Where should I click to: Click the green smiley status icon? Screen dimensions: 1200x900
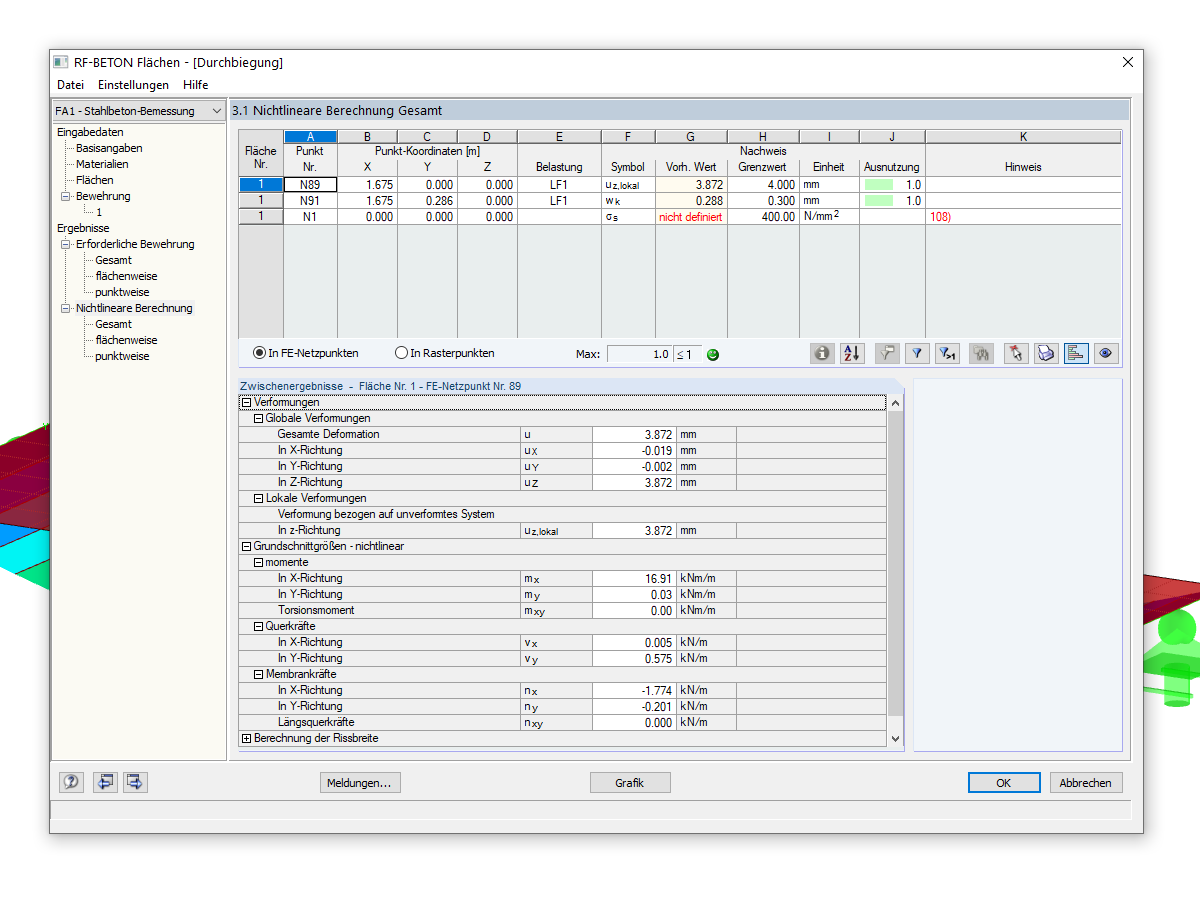pyautogui.click(x=713, y=354)
